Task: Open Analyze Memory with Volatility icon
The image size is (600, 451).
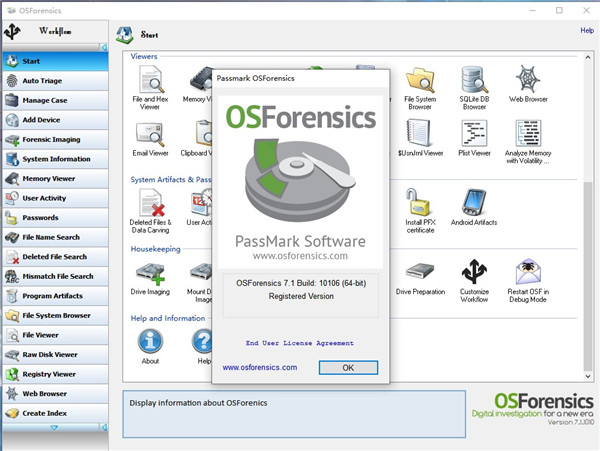Action: 528,134
